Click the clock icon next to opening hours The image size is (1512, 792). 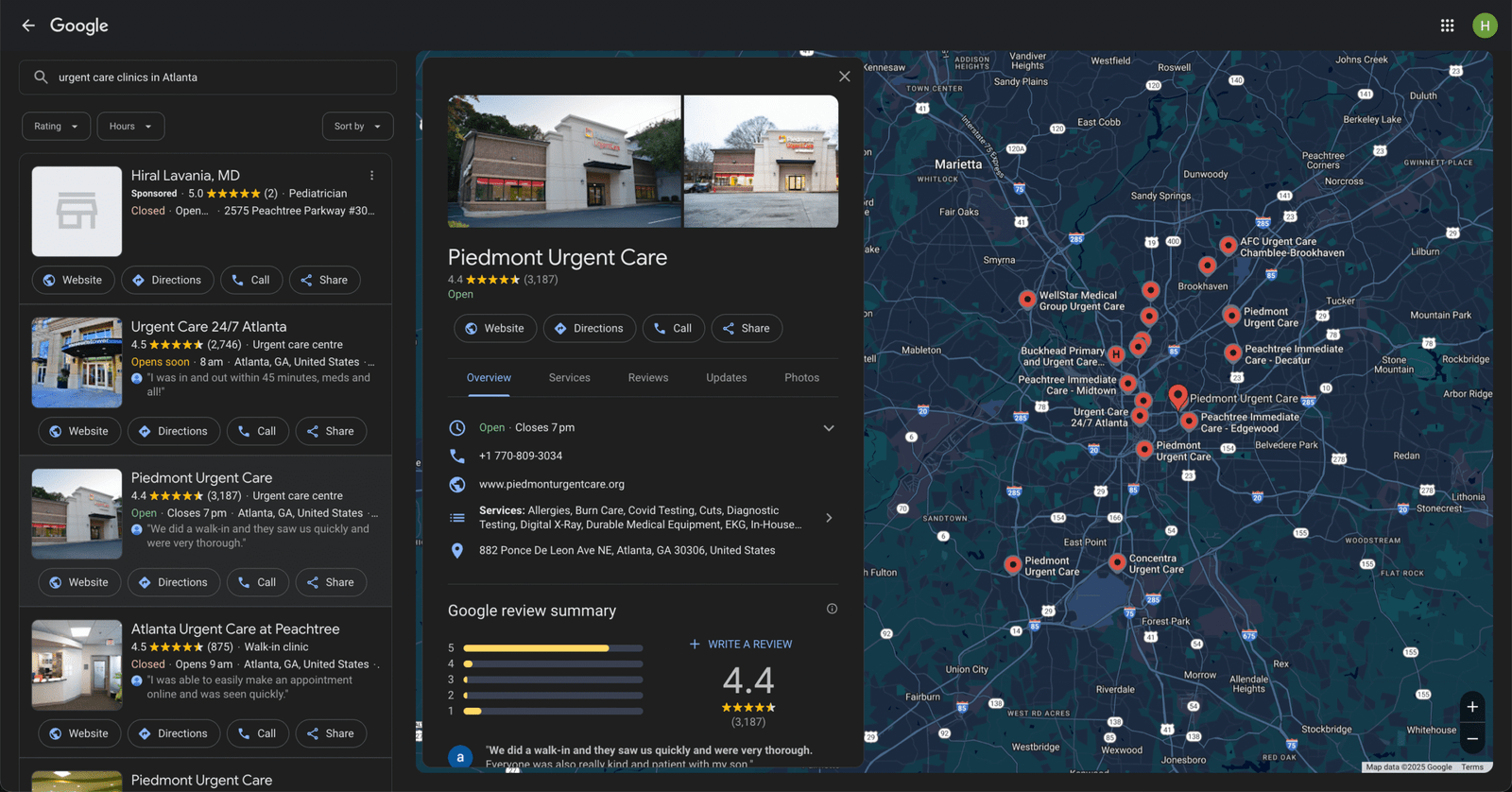coord(457,428)
